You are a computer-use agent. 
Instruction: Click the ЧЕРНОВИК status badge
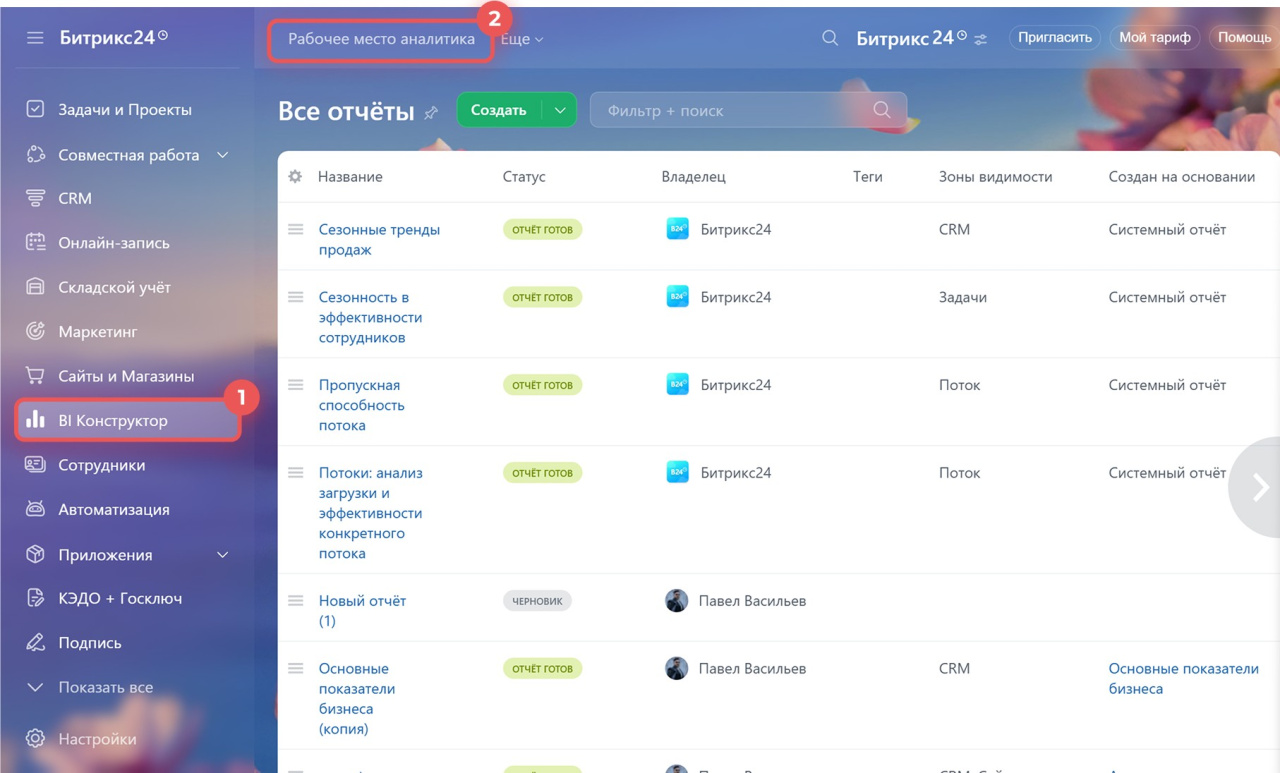point(537,601)
